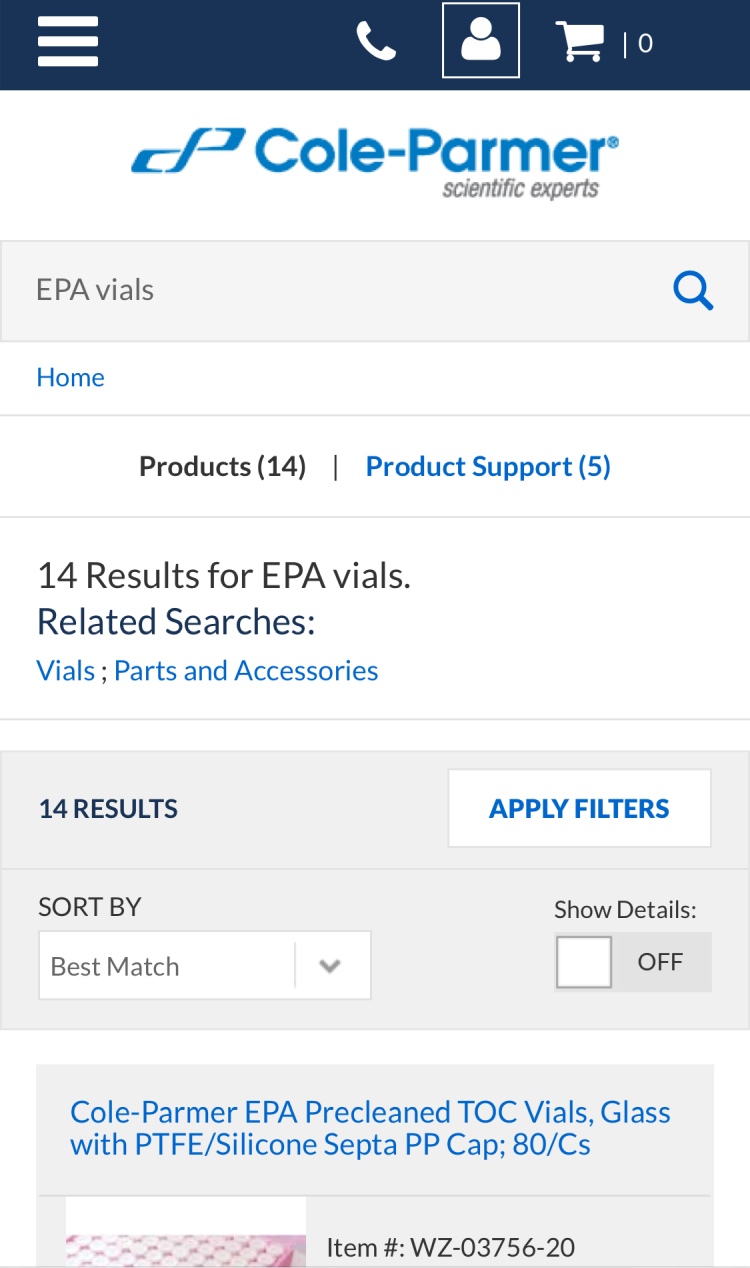Click the magnifier search icon
The image size is (750, 1268).
[692, 291]
